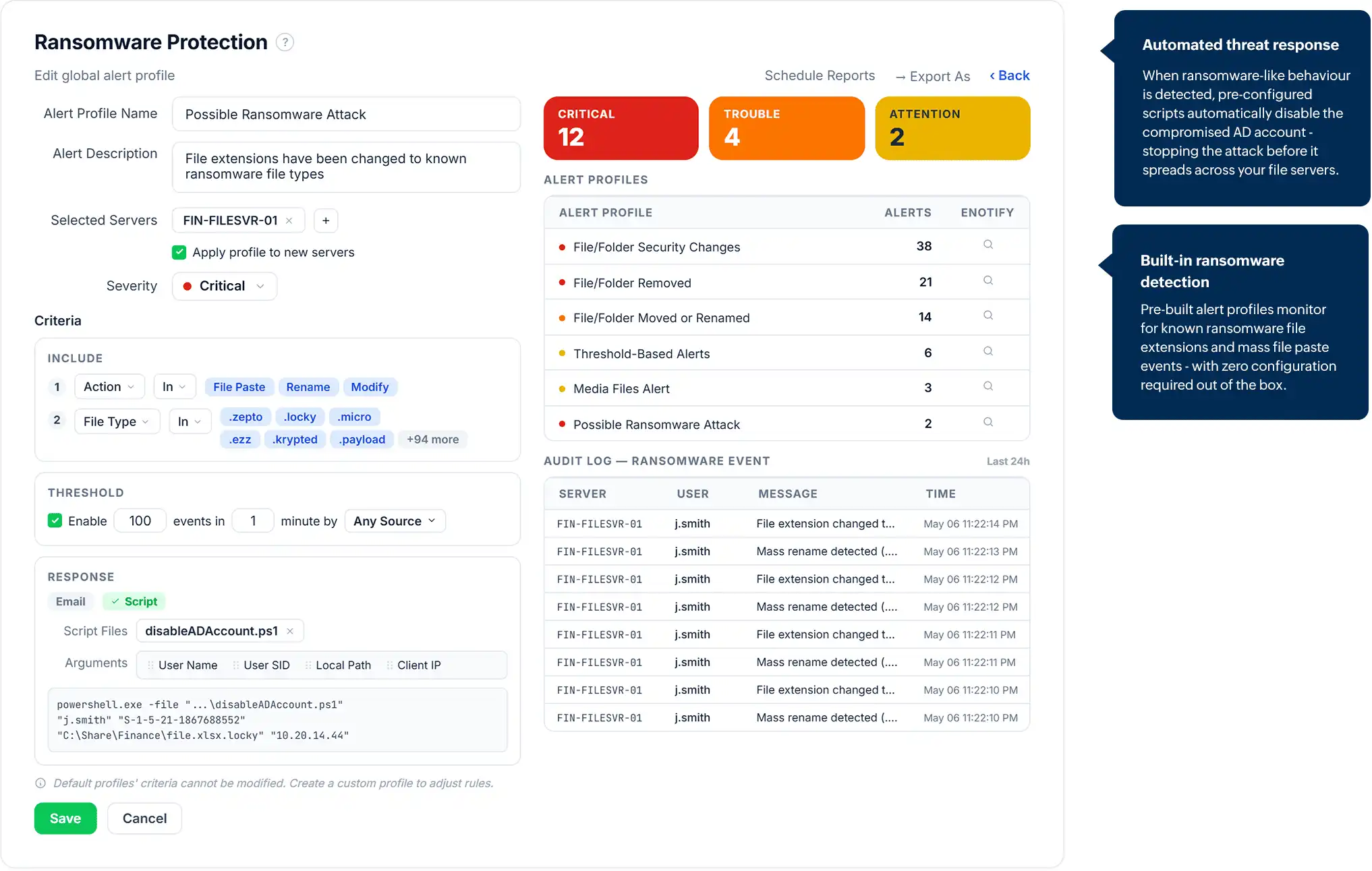
Task: Select the Rename action tag
Action: click(308, 387)
